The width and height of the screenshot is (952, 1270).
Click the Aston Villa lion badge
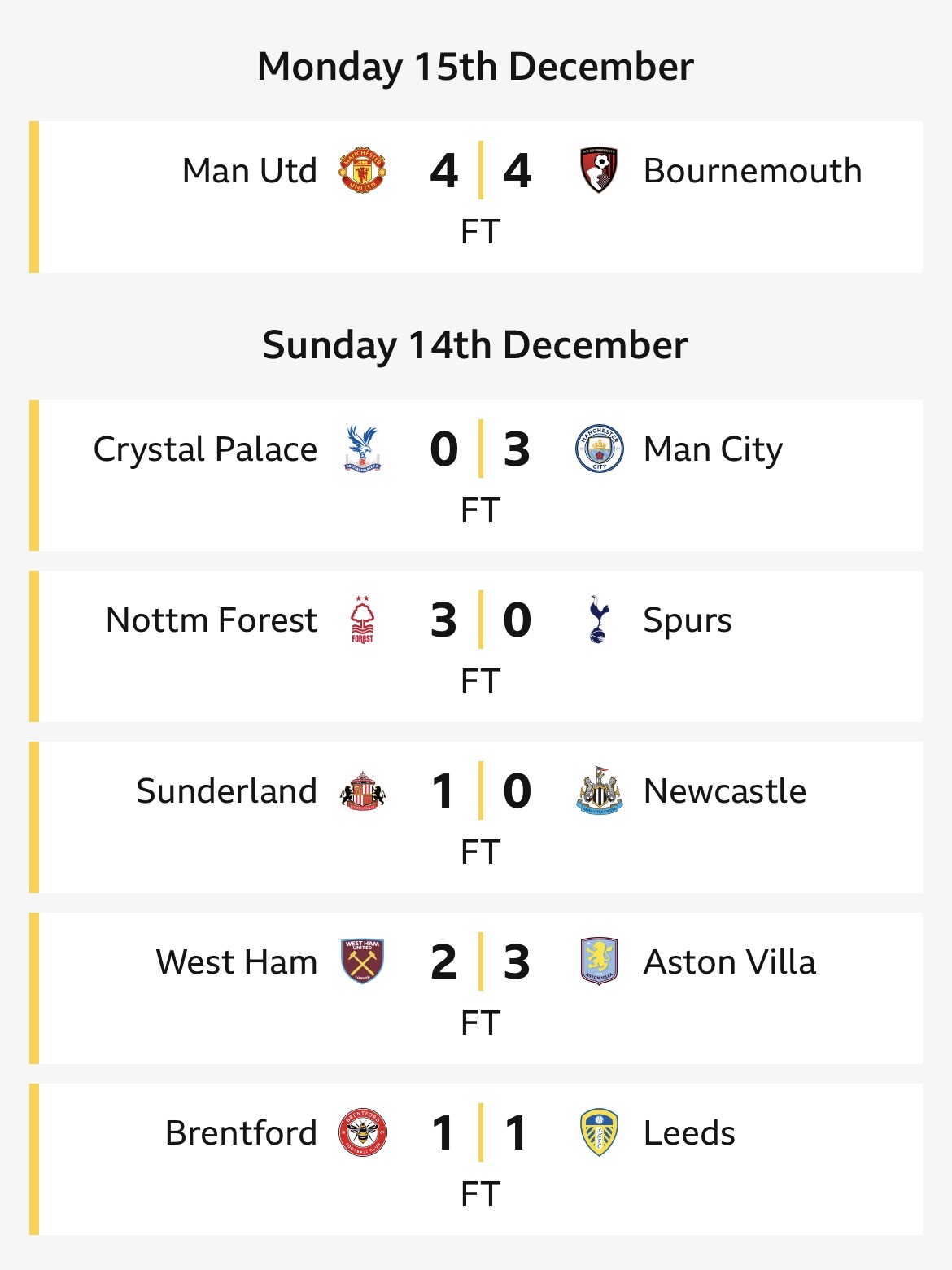coord(599,962)
